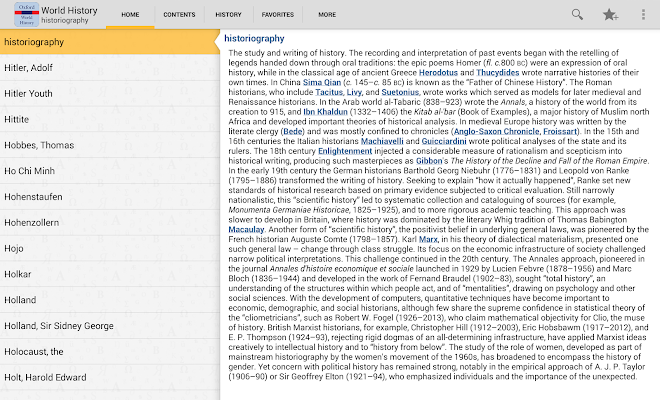Add entry to favorites with star icon
The image size is (660, 400).
click(610, 15)
